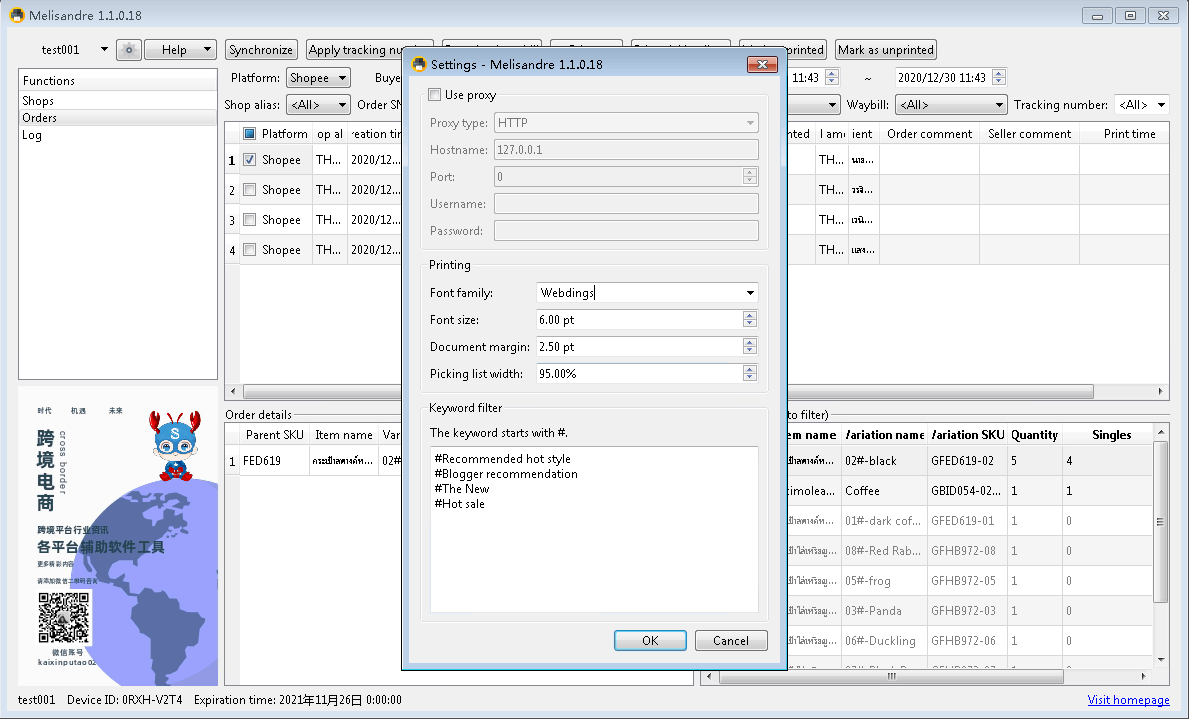Click the end date 2020/12/30 11:43 field
This screenshot has width=1189, height=719.
pos(943,77)
